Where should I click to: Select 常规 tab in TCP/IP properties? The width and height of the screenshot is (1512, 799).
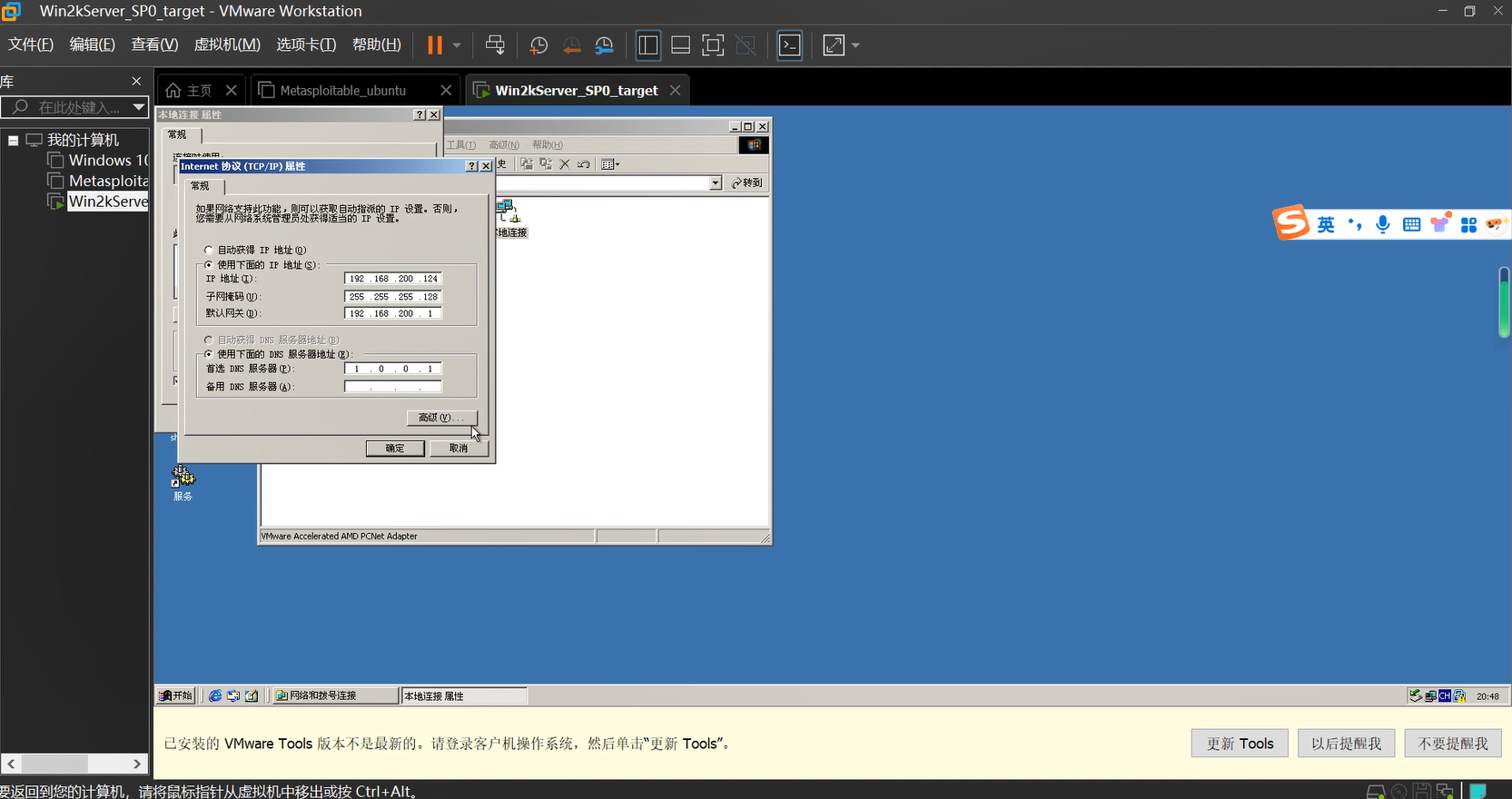click(201, 186)
